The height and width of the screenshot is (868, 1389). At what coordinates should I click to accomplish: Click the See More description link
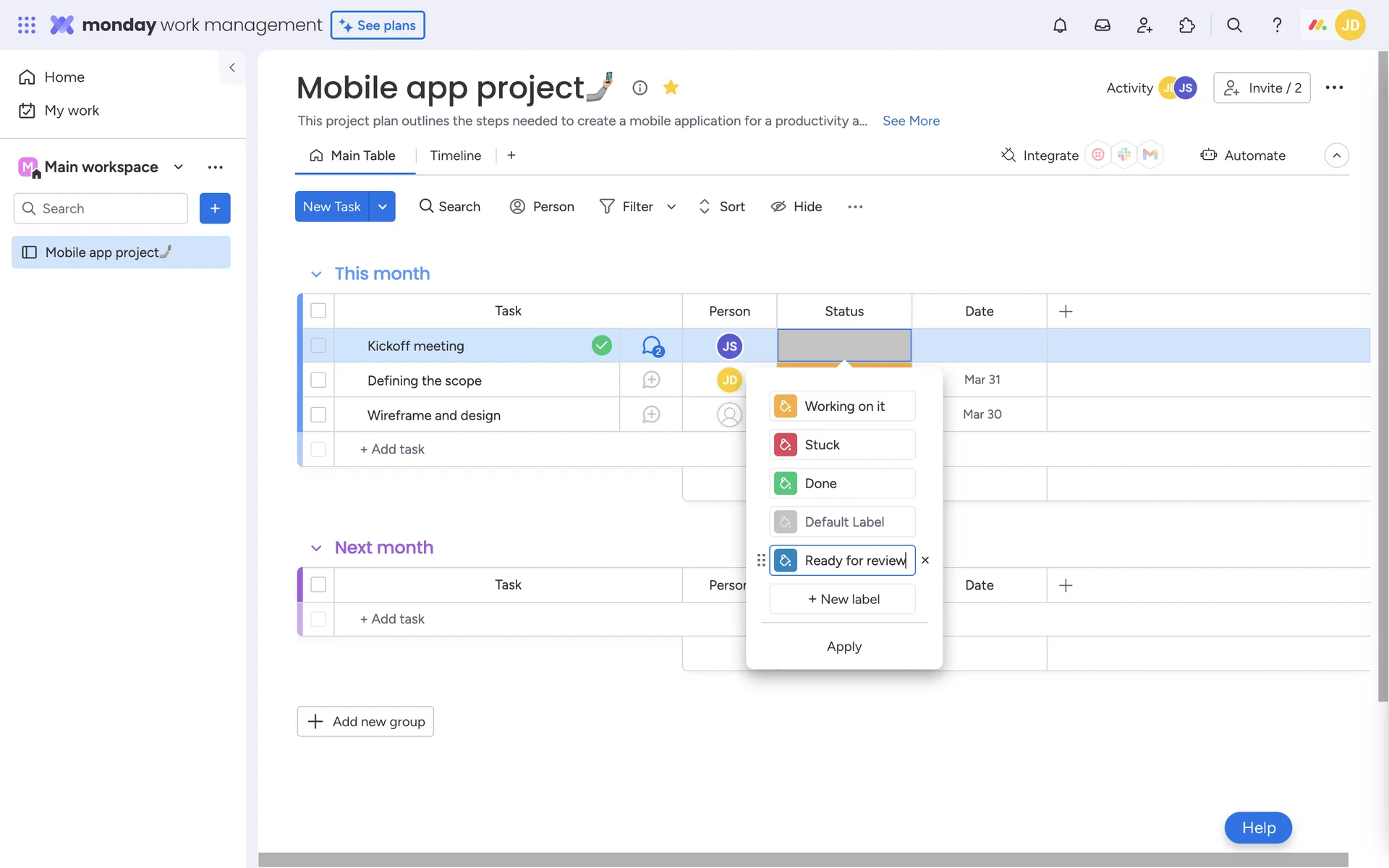point(911,121)
